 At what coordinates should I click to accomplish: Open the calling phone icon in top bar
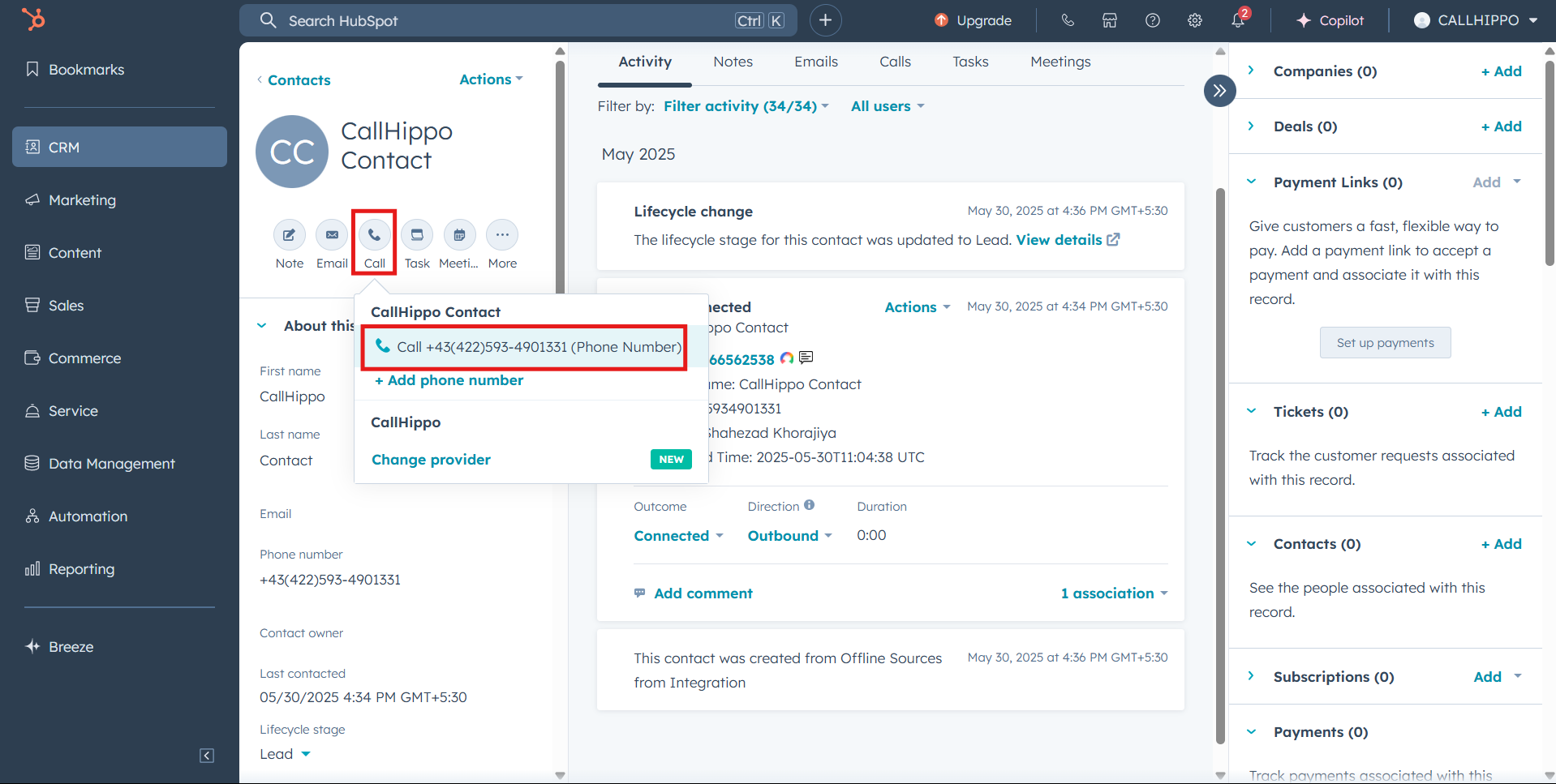click(1068, 20)
